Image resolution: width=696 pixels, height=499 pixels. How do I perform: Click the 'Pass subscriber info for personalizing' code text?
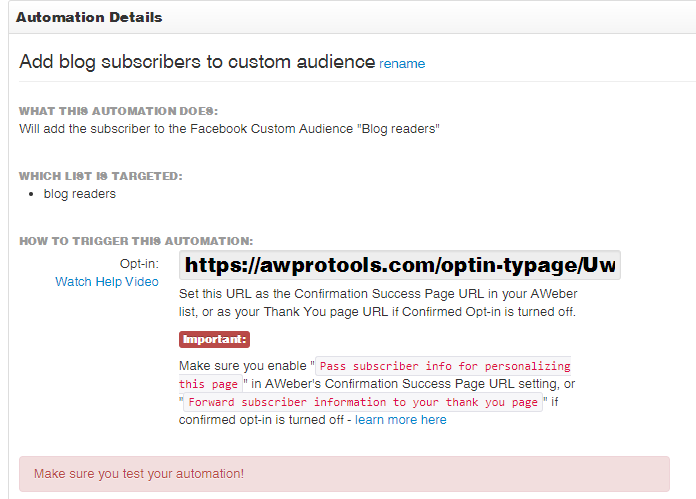tap(445, 366)
